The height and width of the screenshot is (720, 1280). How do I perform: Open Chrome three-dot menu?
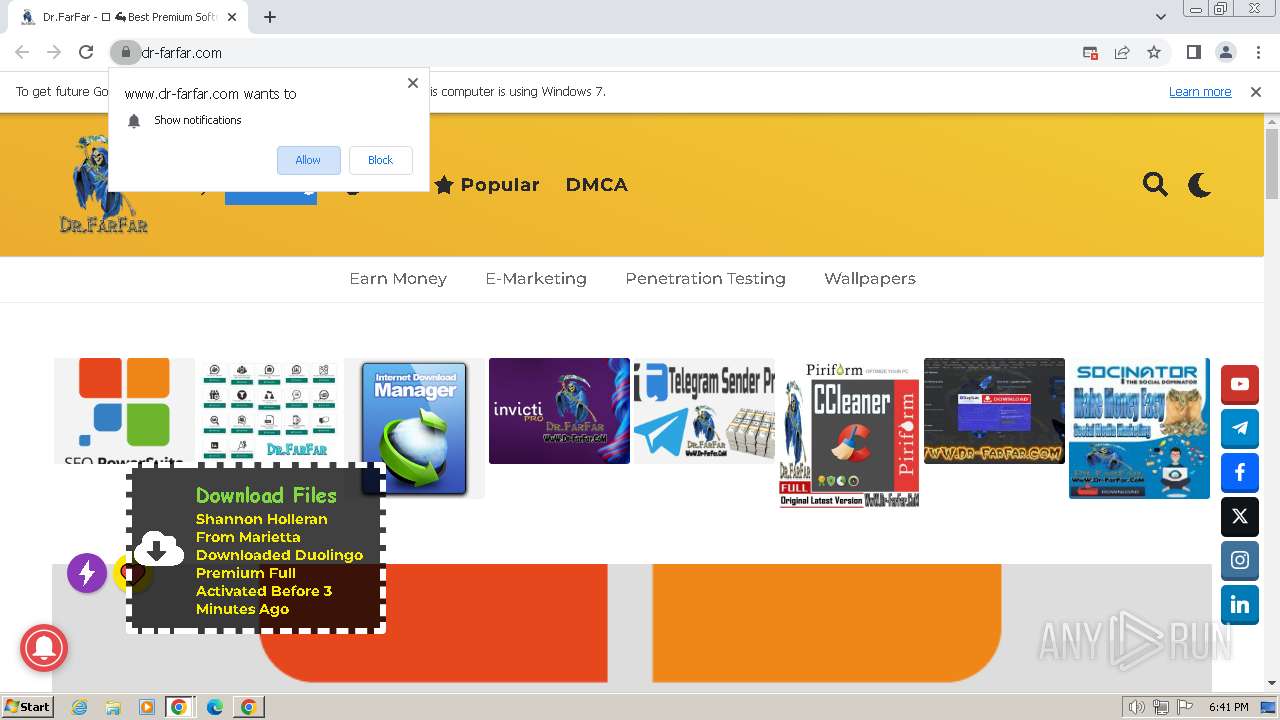(1257, 52)
